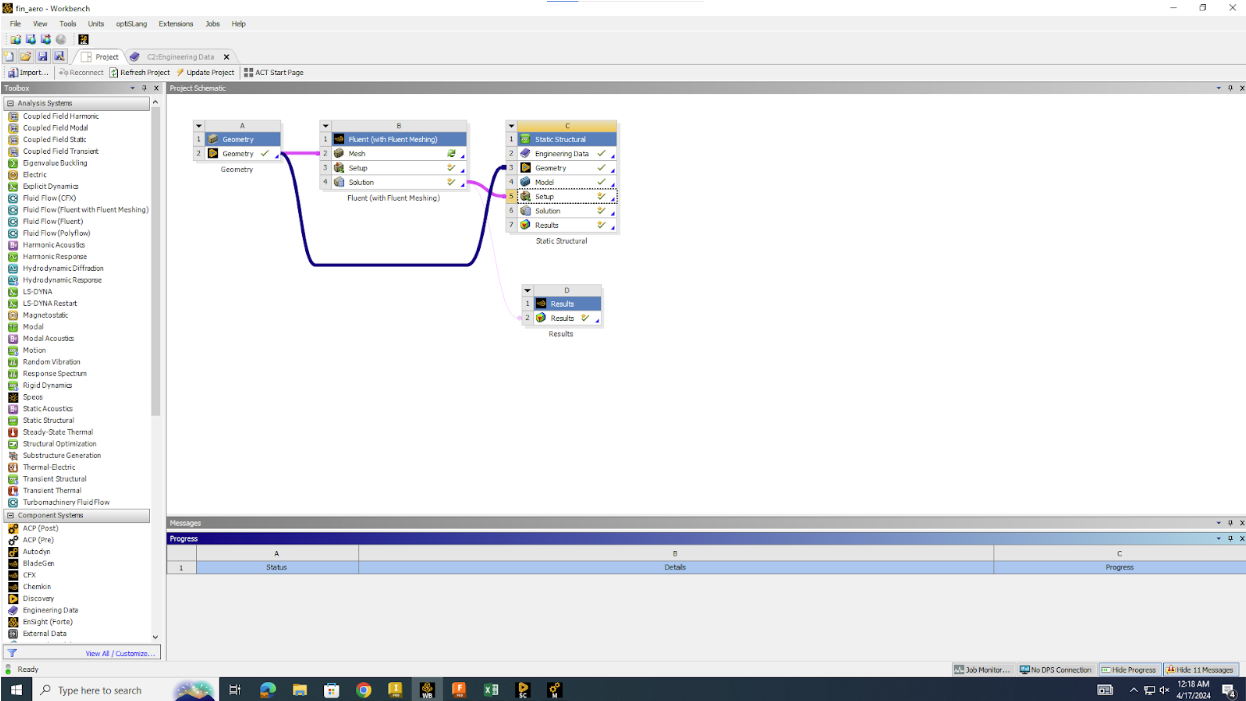Select Static Structural in Toolbox list
This screenshot has height=701, width=1246.
[48, 420]
